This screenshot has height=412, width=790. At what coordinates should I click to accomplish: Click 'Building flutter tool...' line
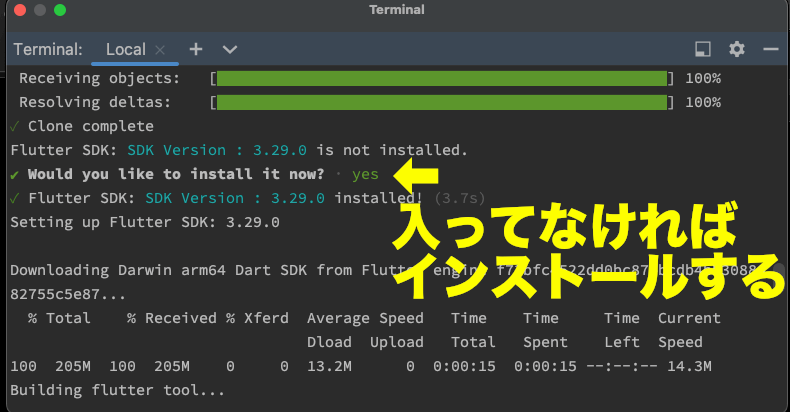[x=117, y=390]
